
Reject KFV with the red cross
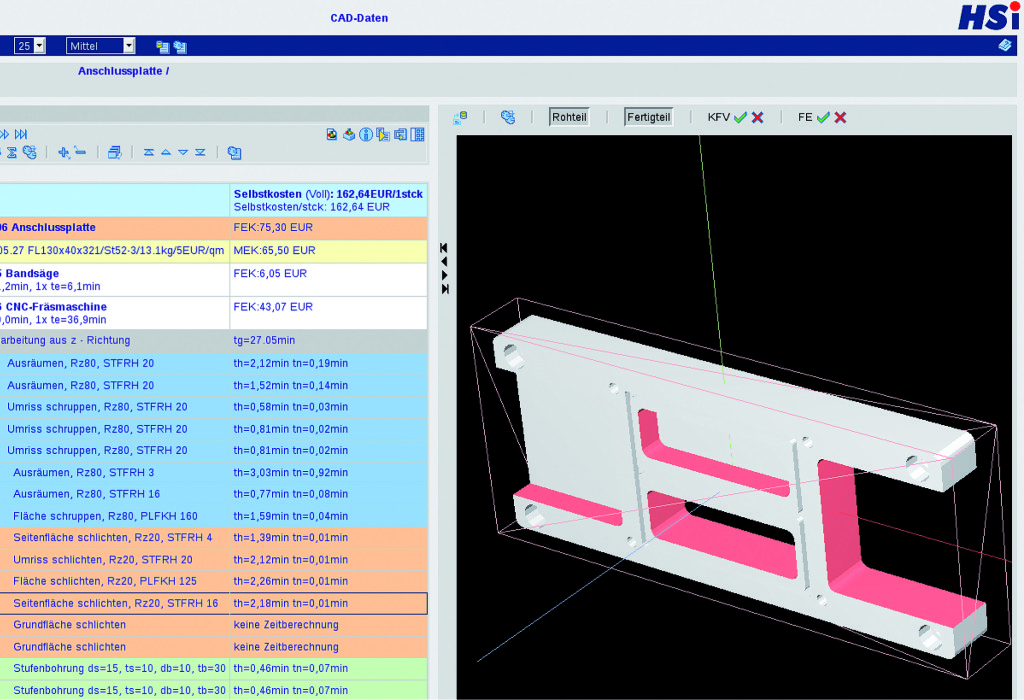[x=758, y=118]
